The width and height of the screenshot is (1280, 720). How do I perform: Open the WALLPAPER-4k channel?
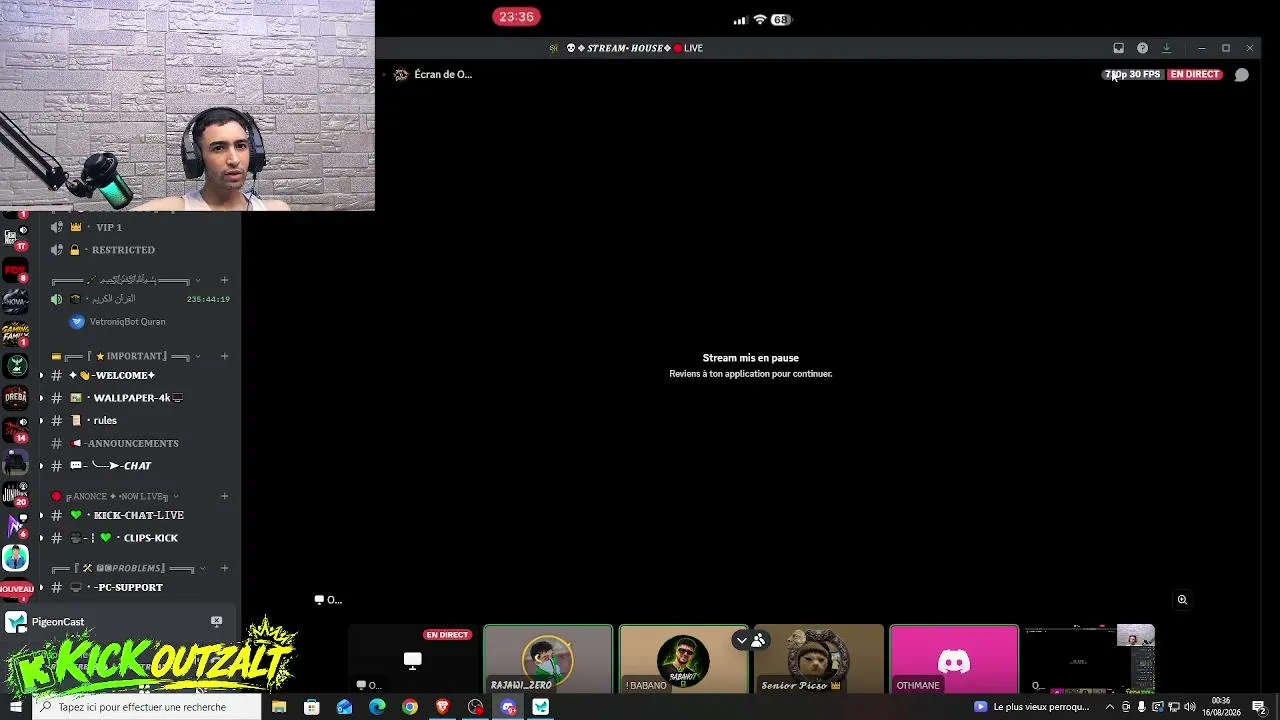click(140, 398)
